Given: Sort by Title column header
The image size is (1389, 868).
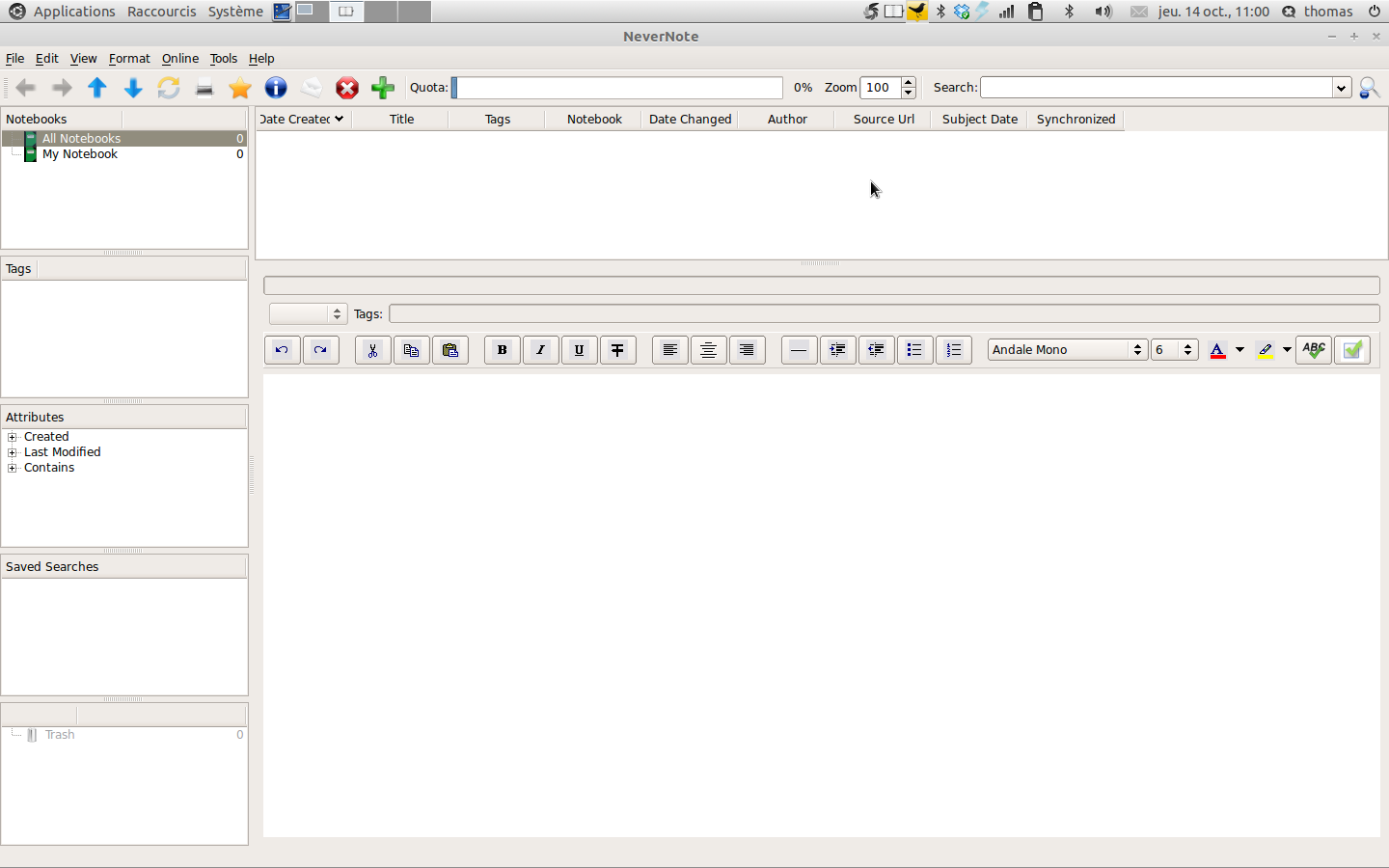Looking at the screenshot, I should 401,120.
